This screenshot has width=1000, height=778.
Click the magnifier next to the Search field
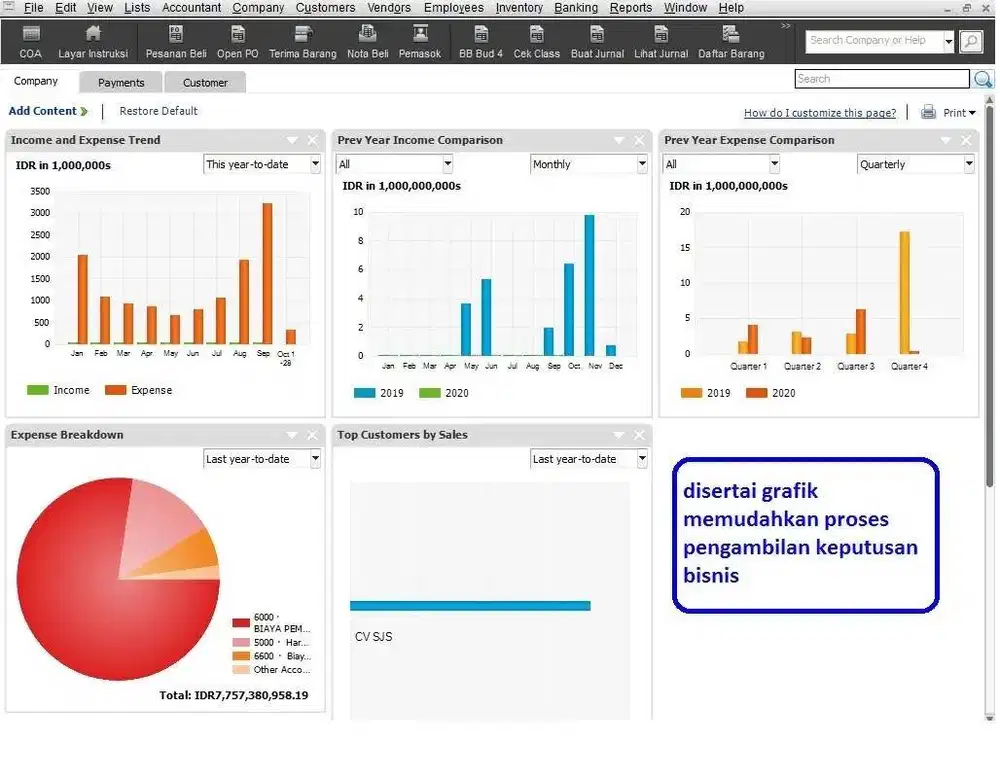pyautogui.click(x=982, y=80)
